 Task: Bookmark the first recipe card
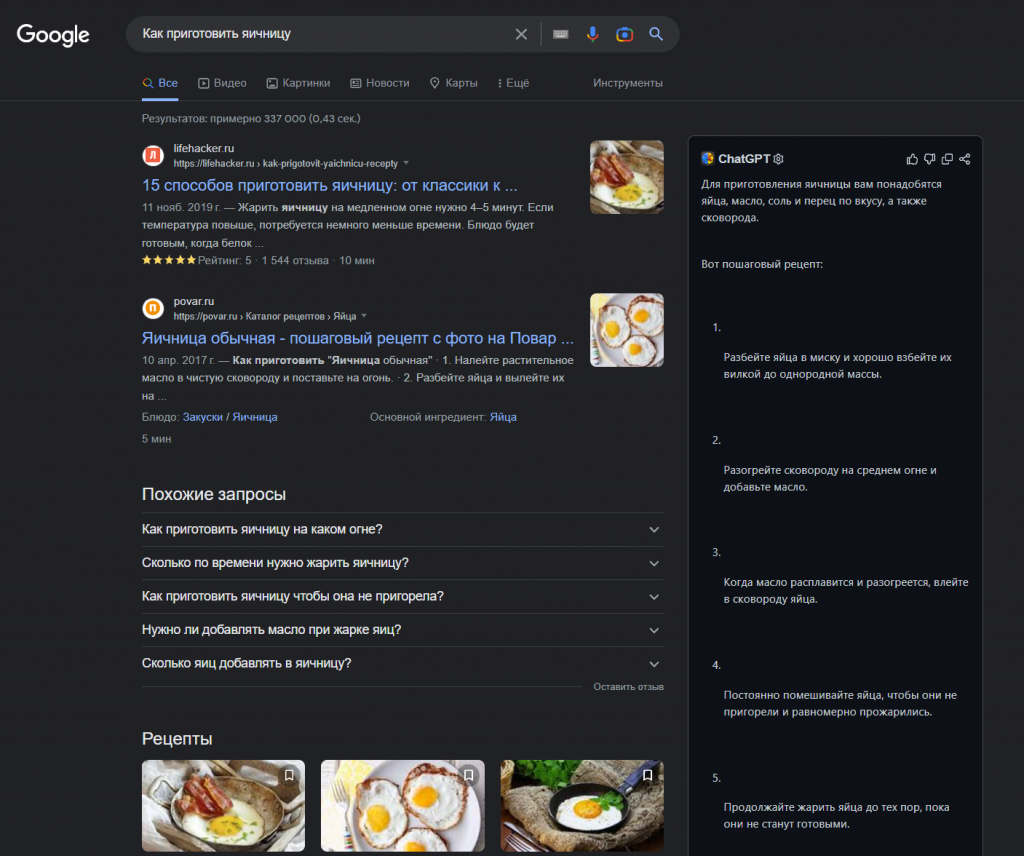pyautogui.click(x=289, y=775)
